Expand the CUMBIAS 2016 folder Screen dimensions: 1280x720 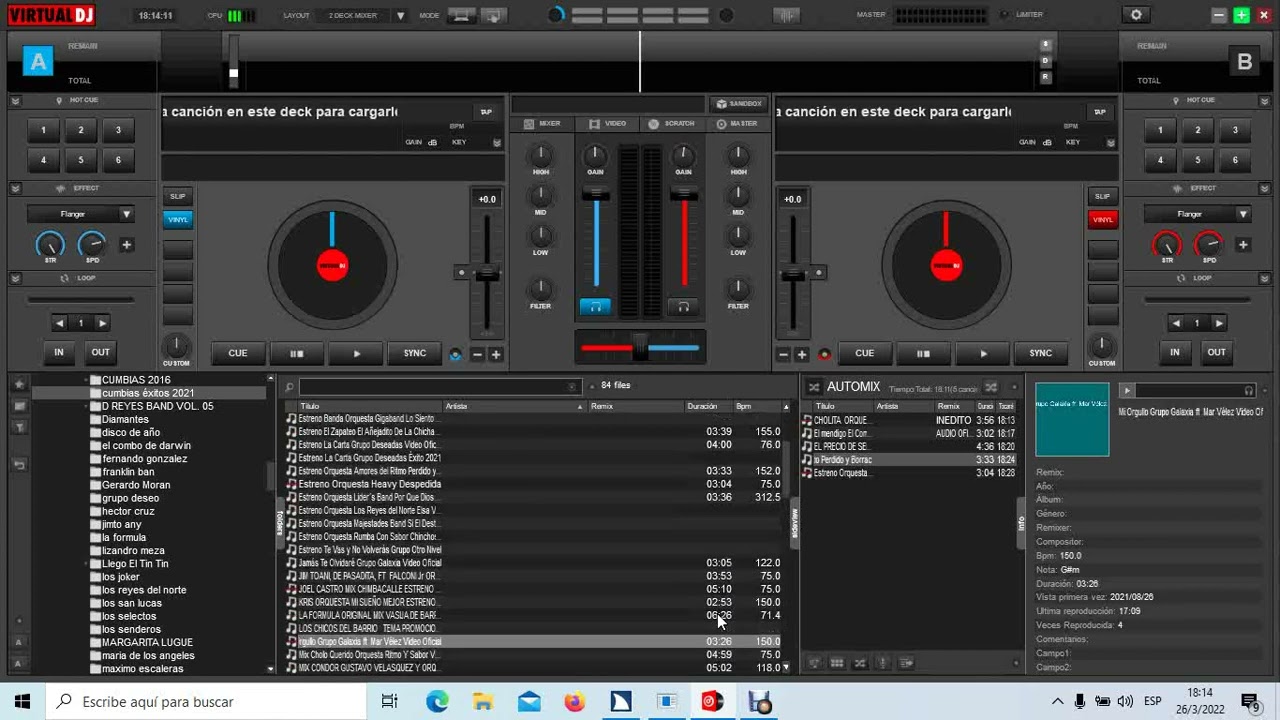click(87, 380)
